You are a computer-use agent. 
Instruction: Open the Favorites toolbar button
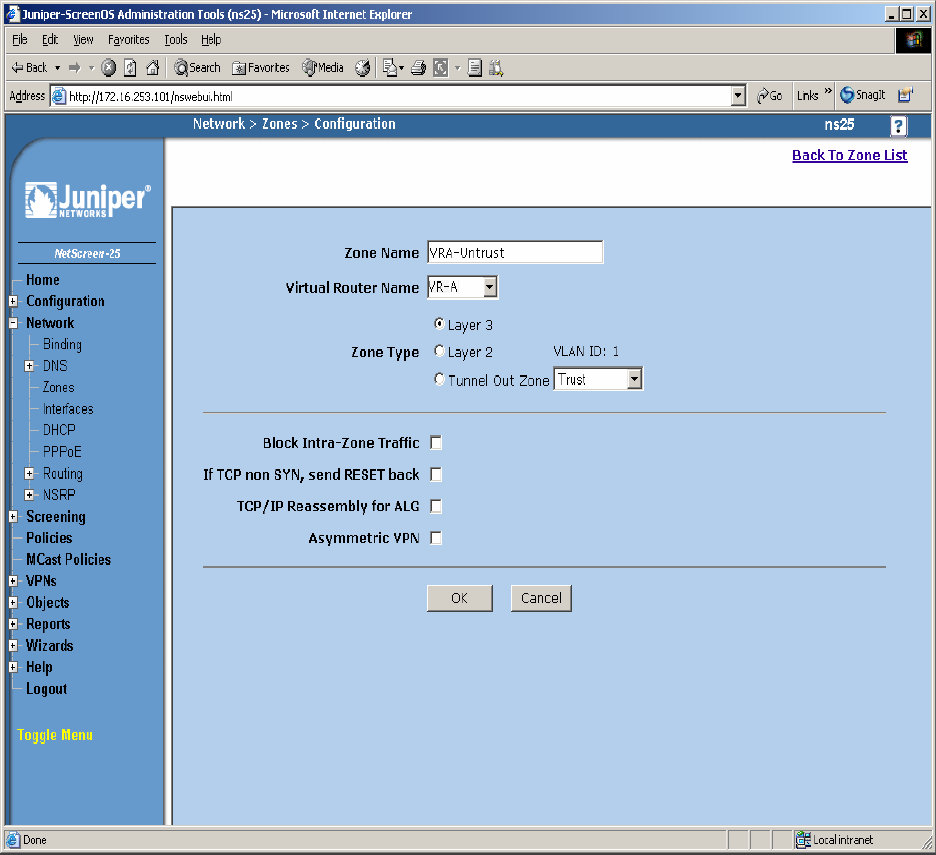pos(261,67)
